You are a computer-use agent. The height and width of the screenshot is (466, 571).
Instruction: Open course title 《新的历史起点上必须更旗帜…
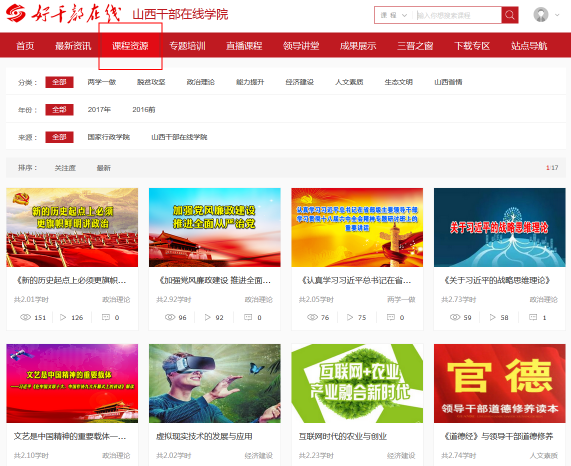tap(70, 281)
